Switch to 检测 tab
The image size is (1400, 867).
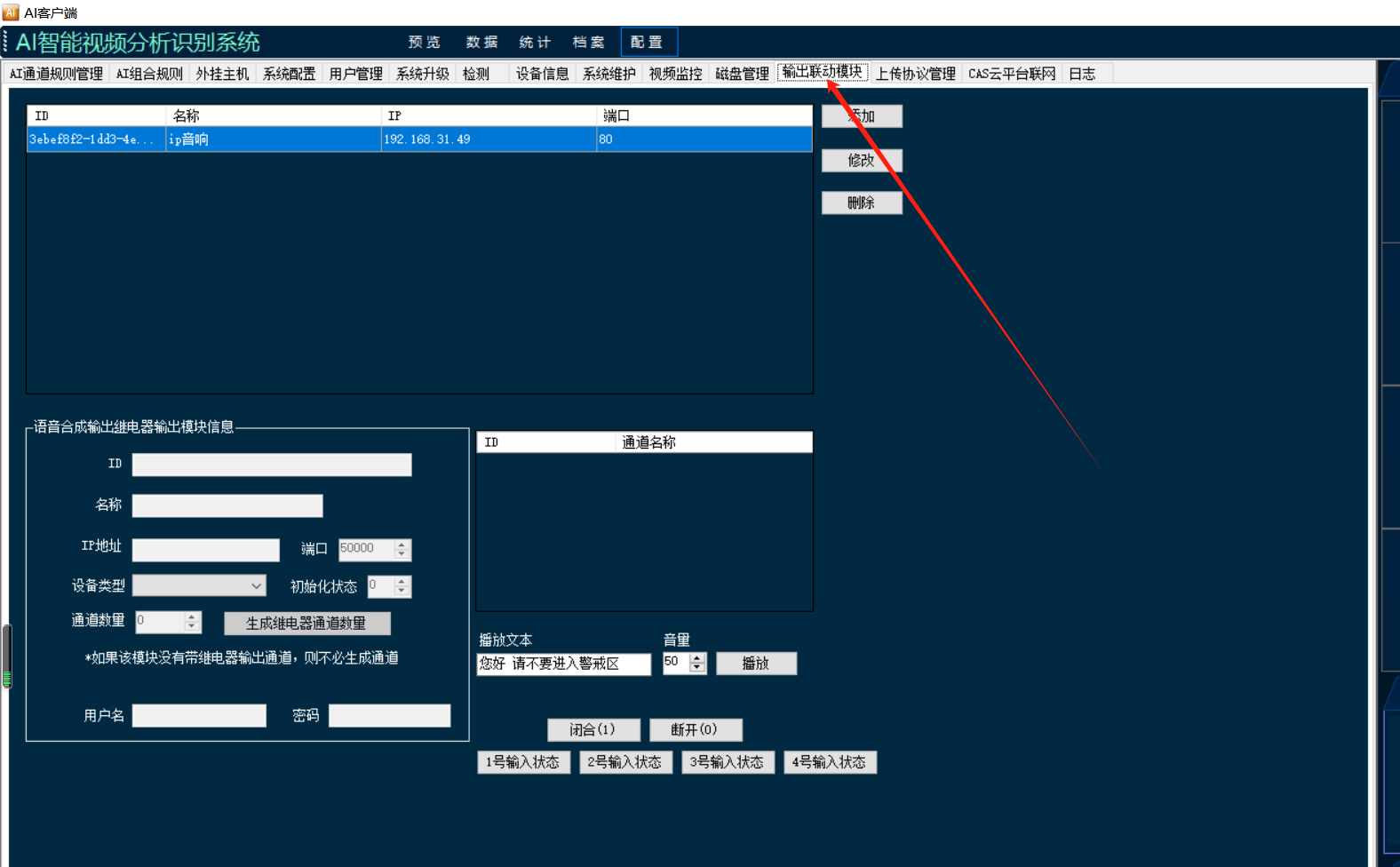tap(476, 74)
